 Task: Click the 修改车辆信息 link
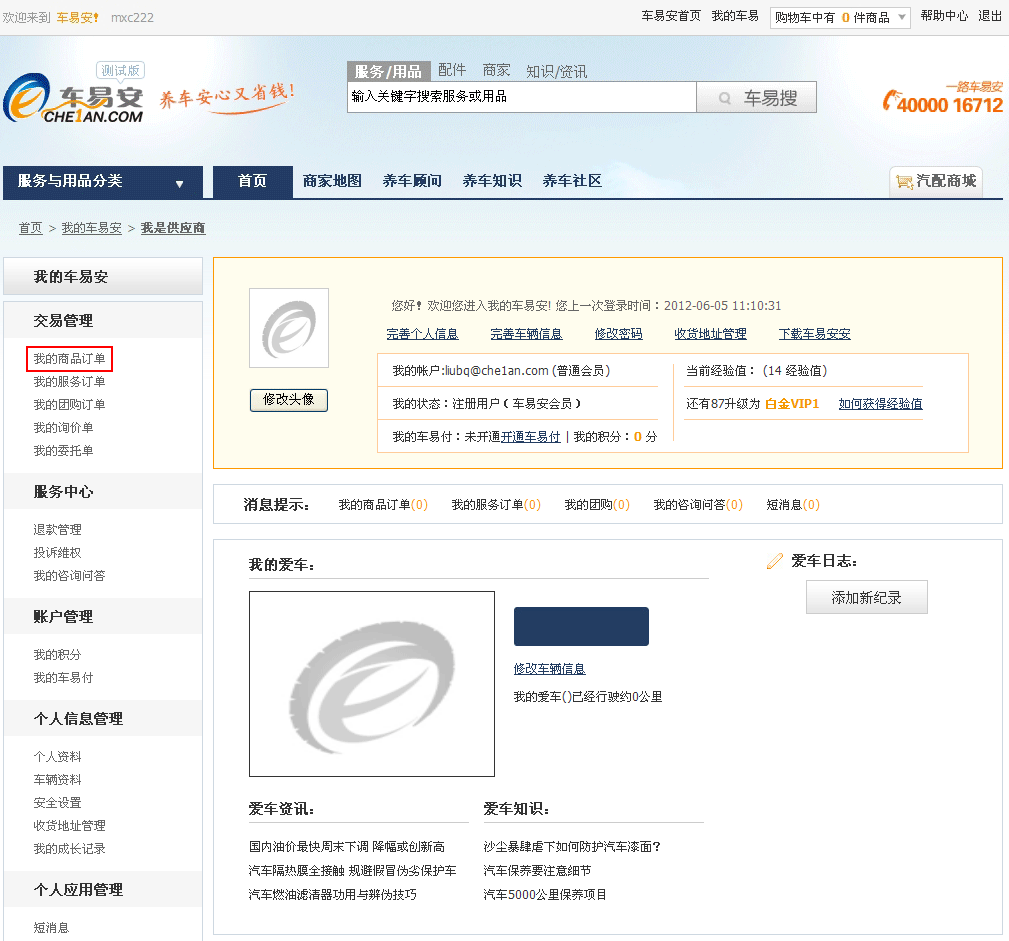(x=550, y=669)
